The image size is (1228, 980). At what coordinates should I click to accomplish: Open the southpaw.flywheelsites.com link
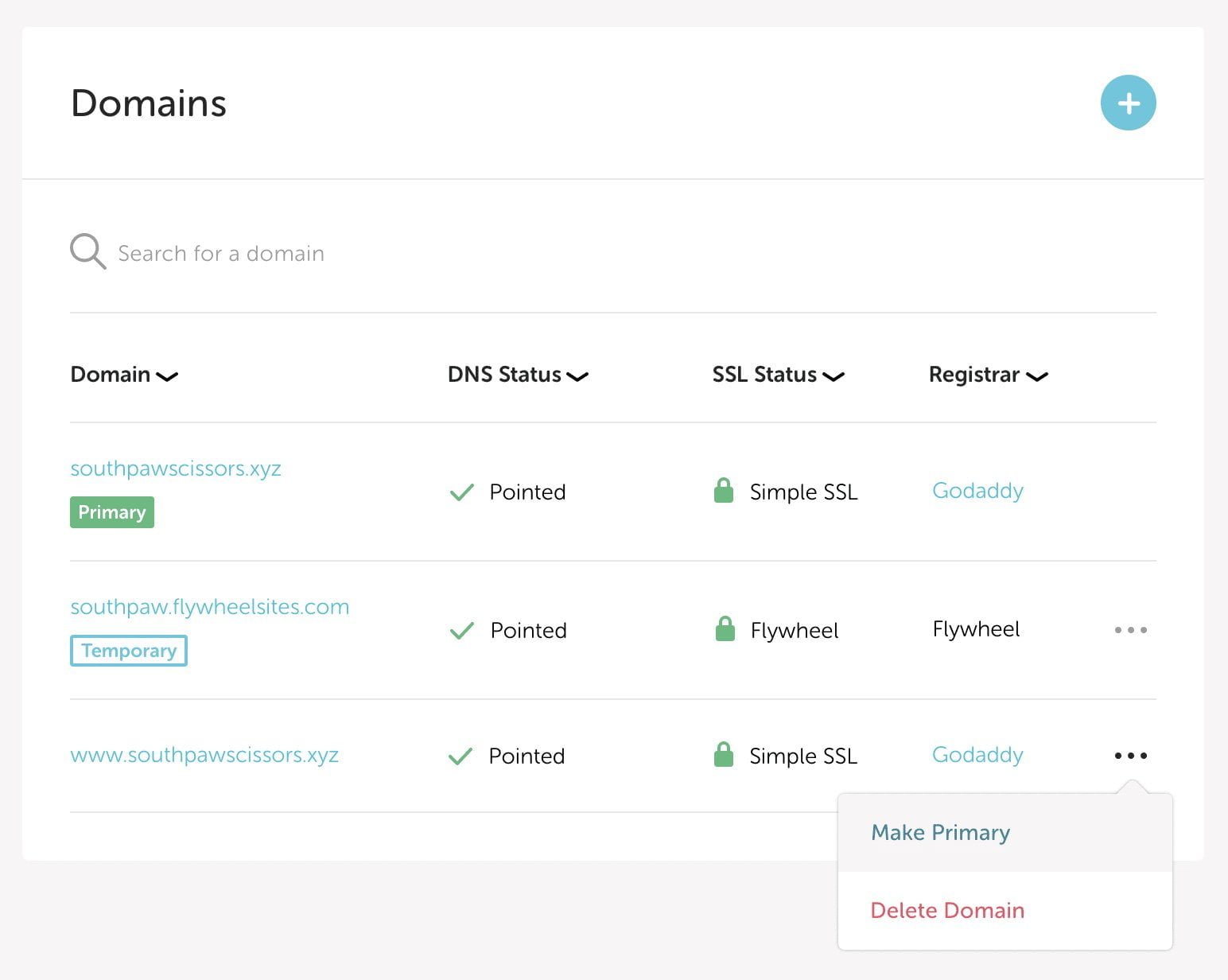click(209, 606)
